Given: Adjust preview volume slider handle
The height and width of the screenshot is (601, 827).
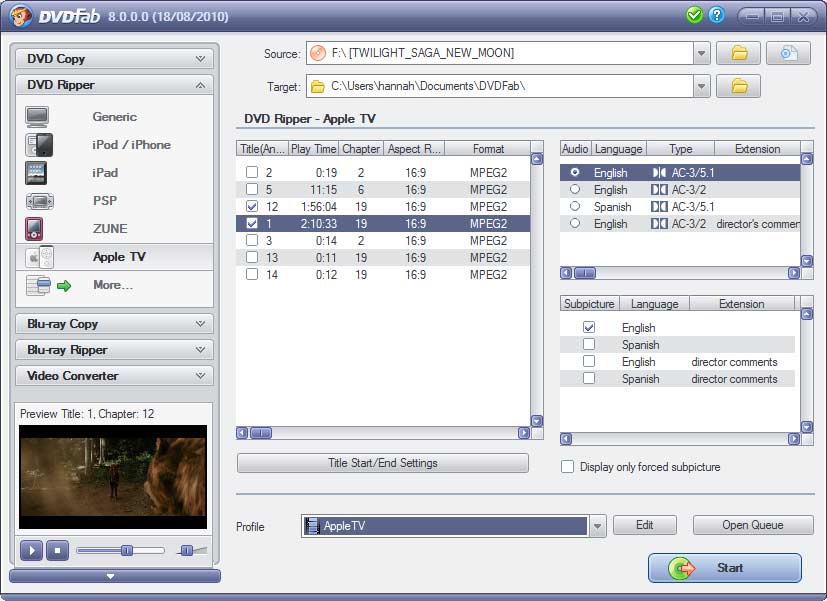Looking at the screenshot, I should coord(186,550).
